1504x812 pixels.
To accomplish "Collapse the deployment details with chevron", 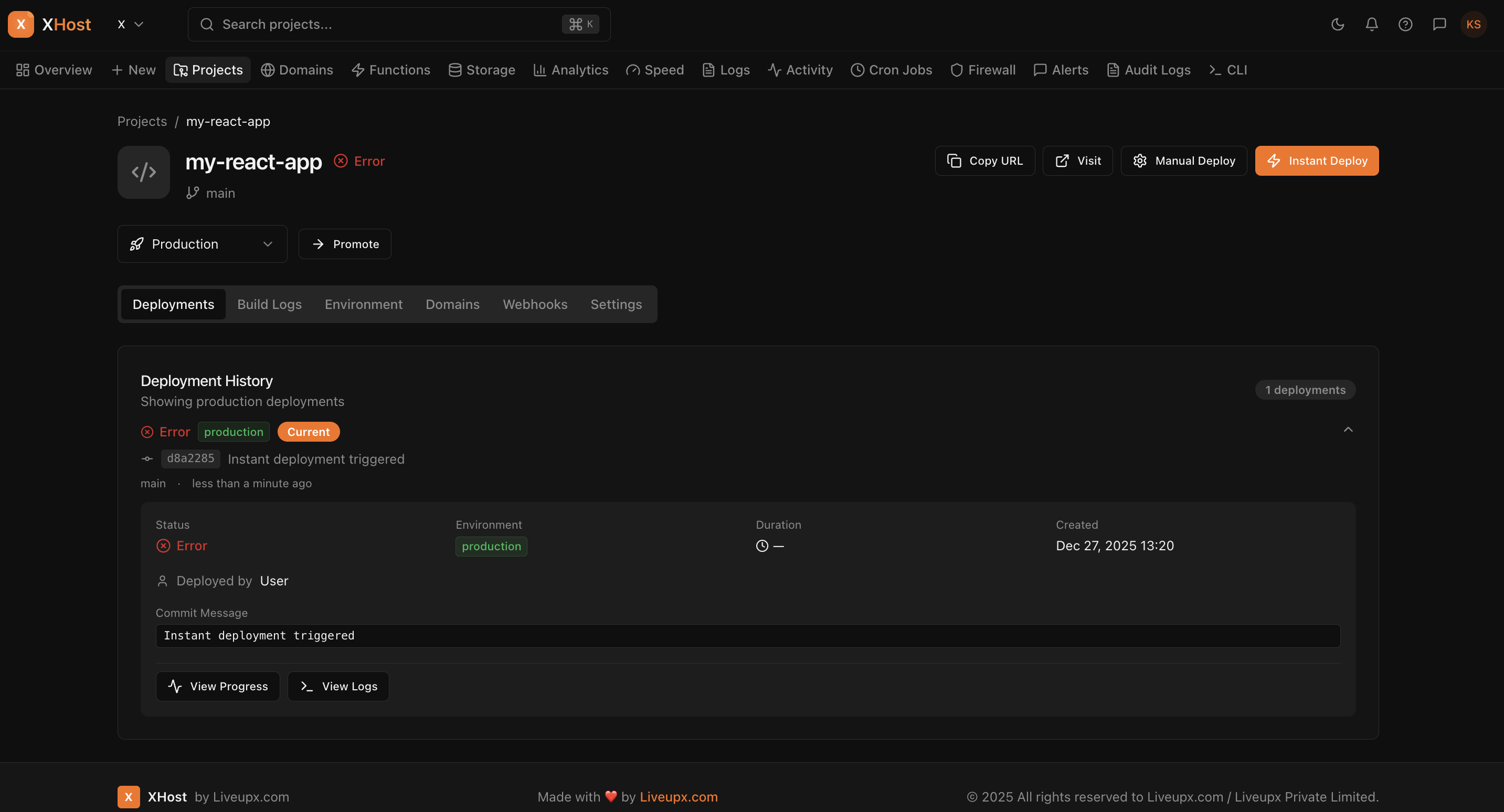I will (1348, 430).
